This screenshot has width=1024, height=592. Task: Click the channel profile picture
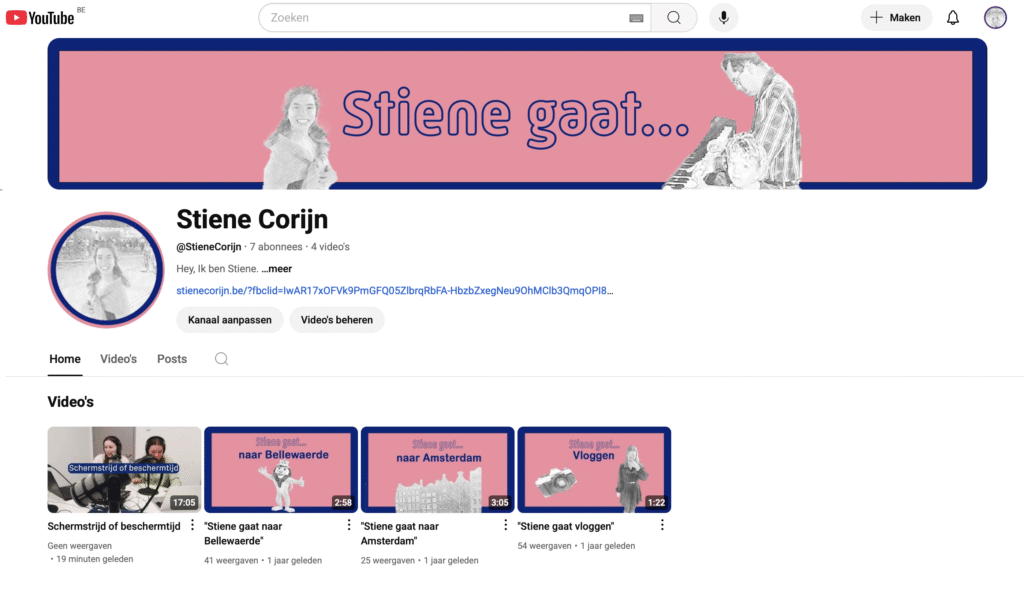pyautogui.click(x=106, y=269)
